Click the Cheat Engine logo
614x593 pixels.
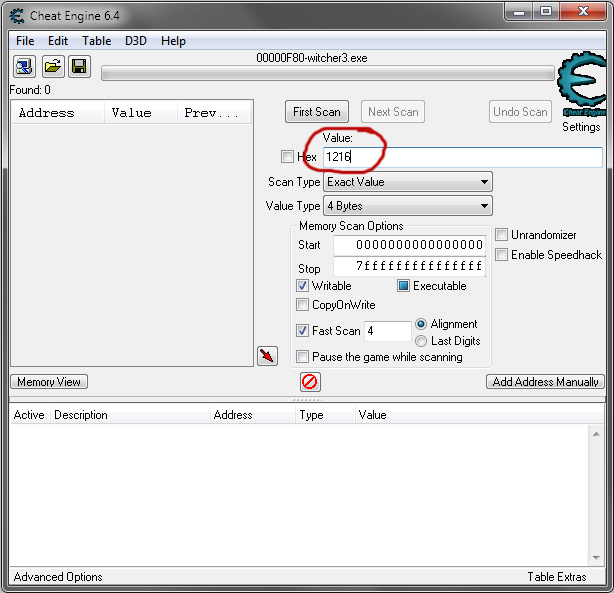582,84
